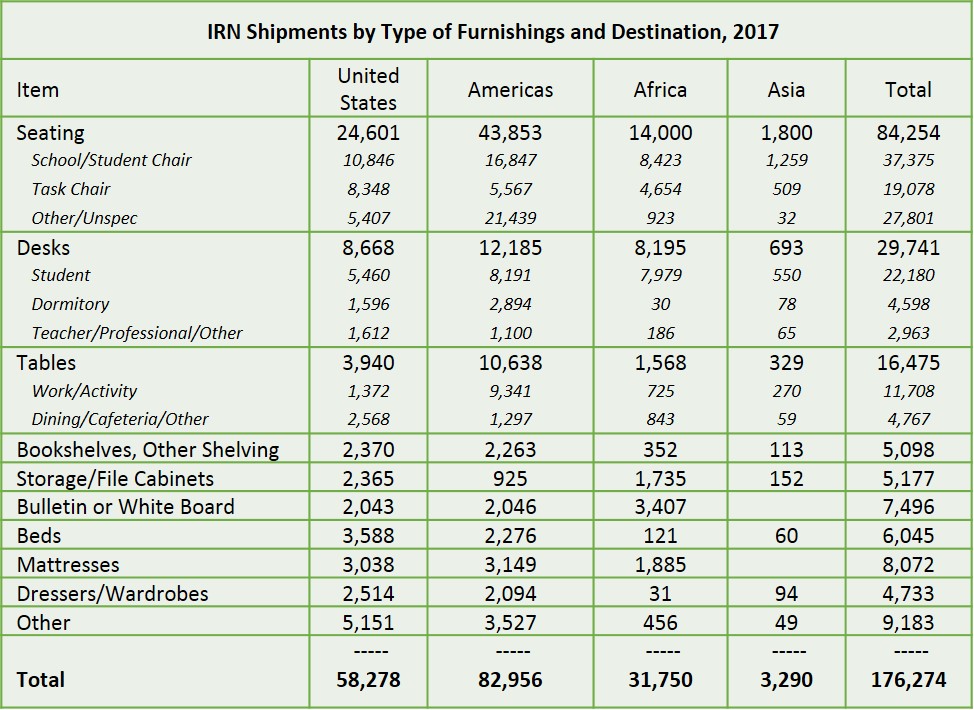This screenshot has width=974, height=710.
Task: Select the 'Item' column header
Action: (38, 89)
